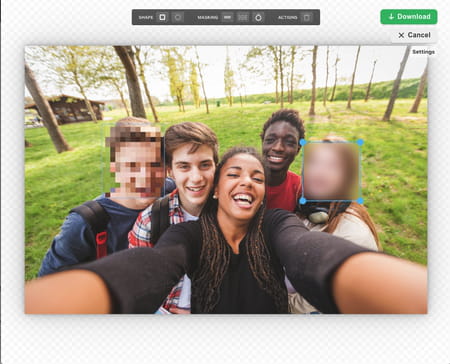Viewport: 450px width, 364px height.
Task: Click the ACTIONS label in toolbar
Action: pos(287,17)
